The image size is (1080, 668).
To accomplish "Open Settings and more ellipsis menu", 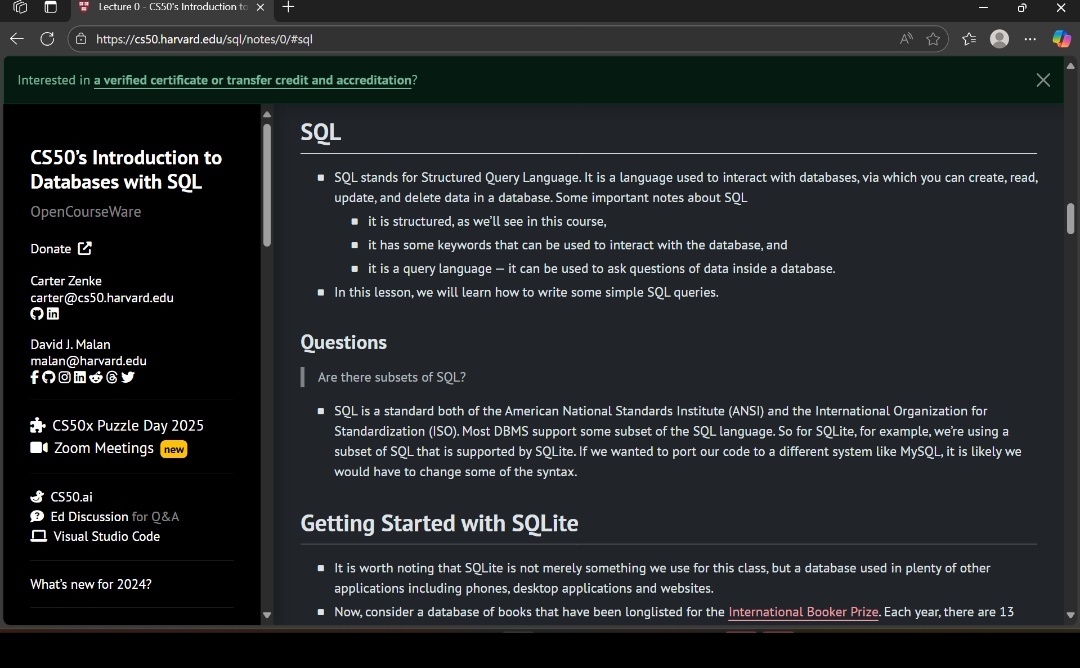I will pos(1030,39).
